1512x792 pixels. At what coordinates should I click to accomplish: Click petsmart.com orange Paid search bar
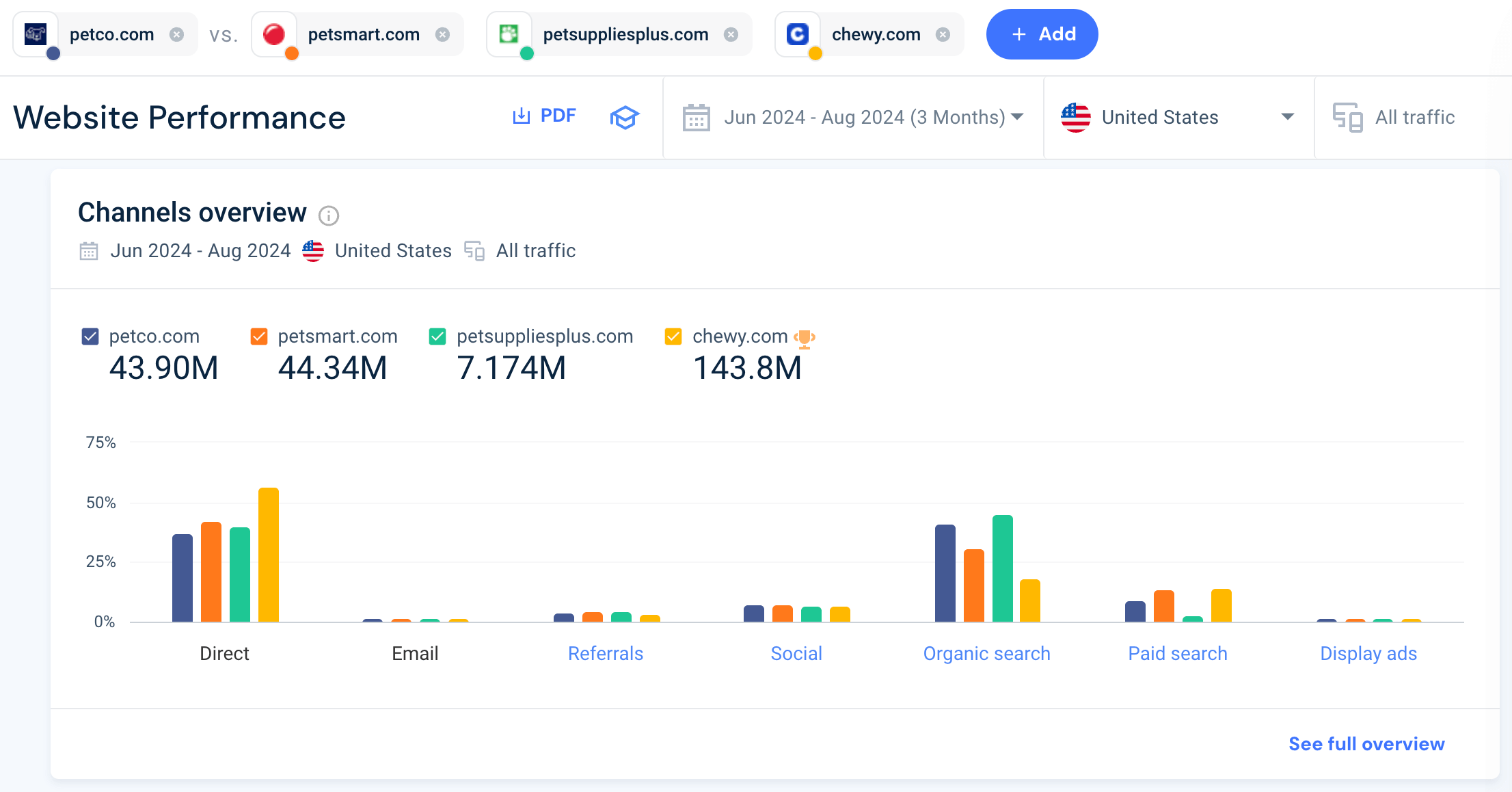pos(1164,606)
